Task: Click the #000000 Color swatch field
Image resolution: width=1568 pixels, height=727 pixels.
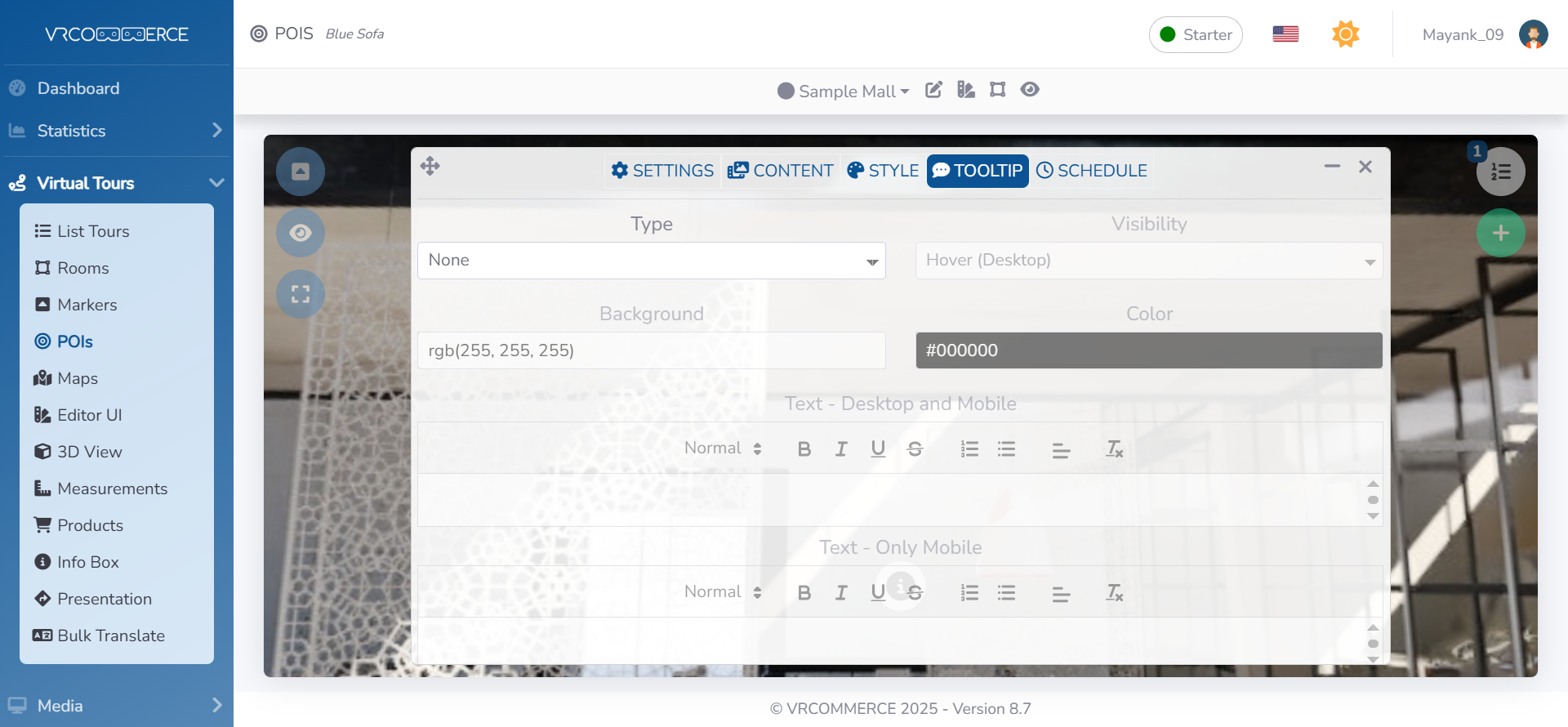Action: tap(1148, 350)
